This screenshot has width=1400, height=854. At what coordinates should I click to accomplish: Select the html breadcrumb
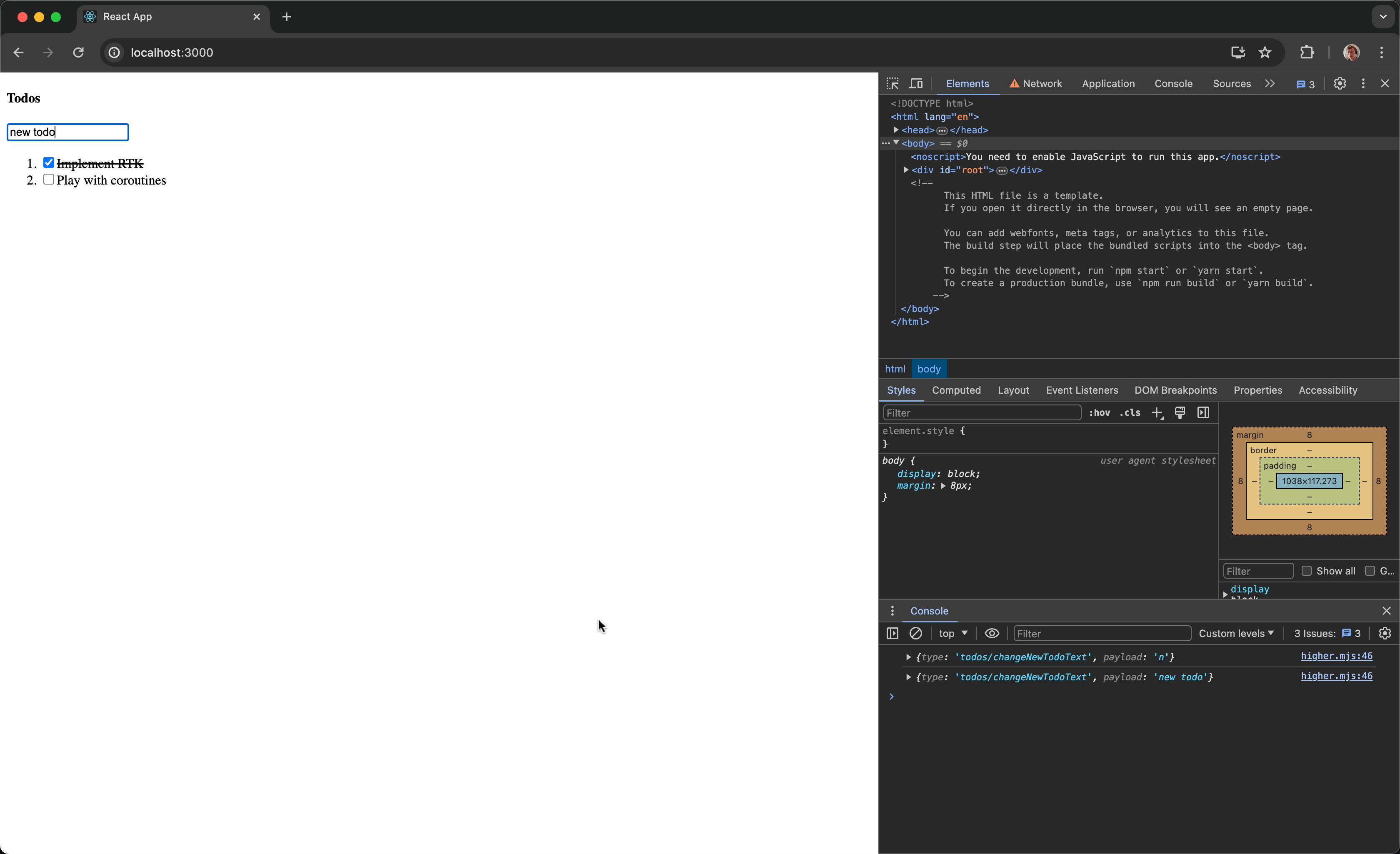[895, 369]
